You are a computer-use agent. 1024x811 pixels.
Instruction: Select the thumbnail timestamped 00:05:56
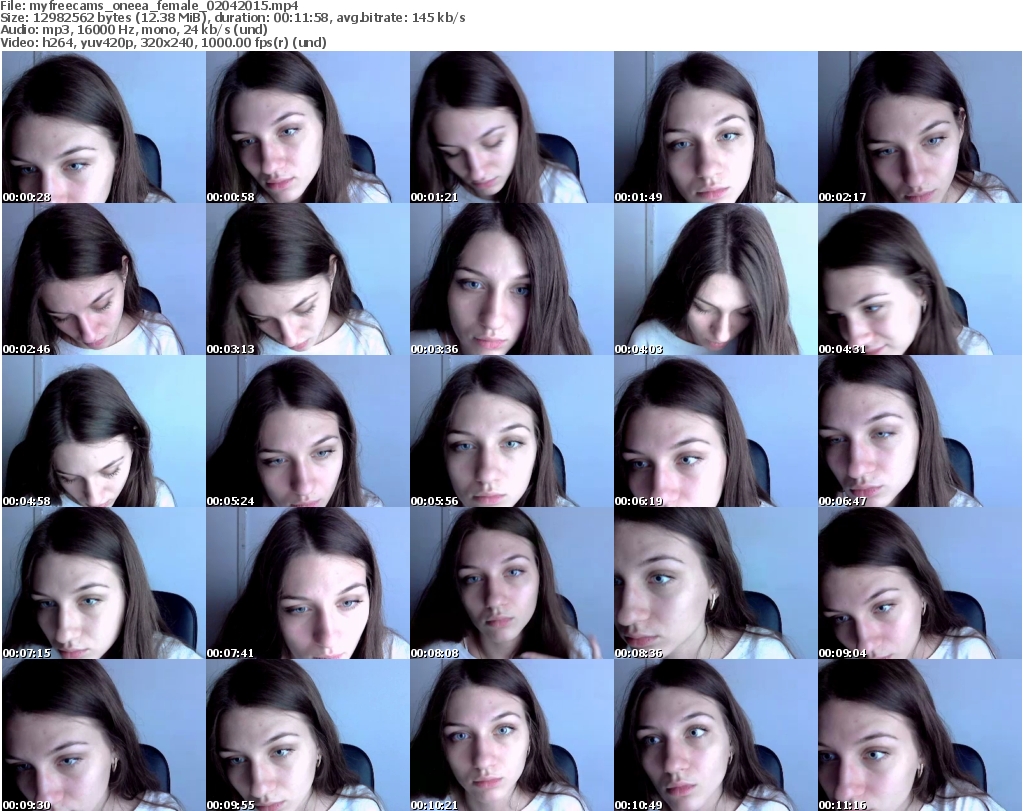coord(511,431)
